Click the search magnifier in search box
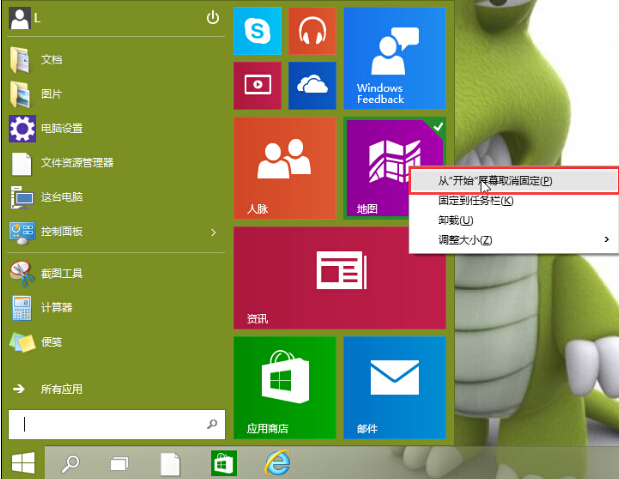 click(212, 424)
